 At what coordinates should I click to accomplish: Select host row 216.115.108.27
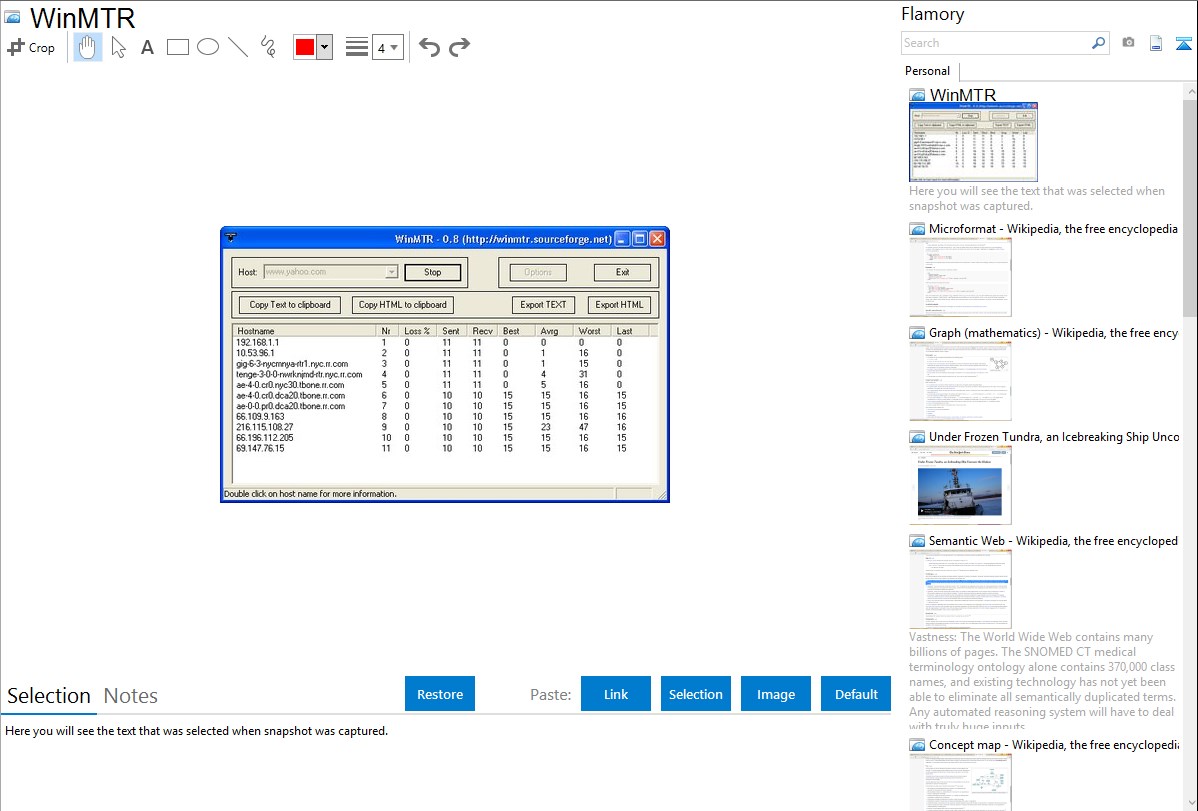coord(443,427)
